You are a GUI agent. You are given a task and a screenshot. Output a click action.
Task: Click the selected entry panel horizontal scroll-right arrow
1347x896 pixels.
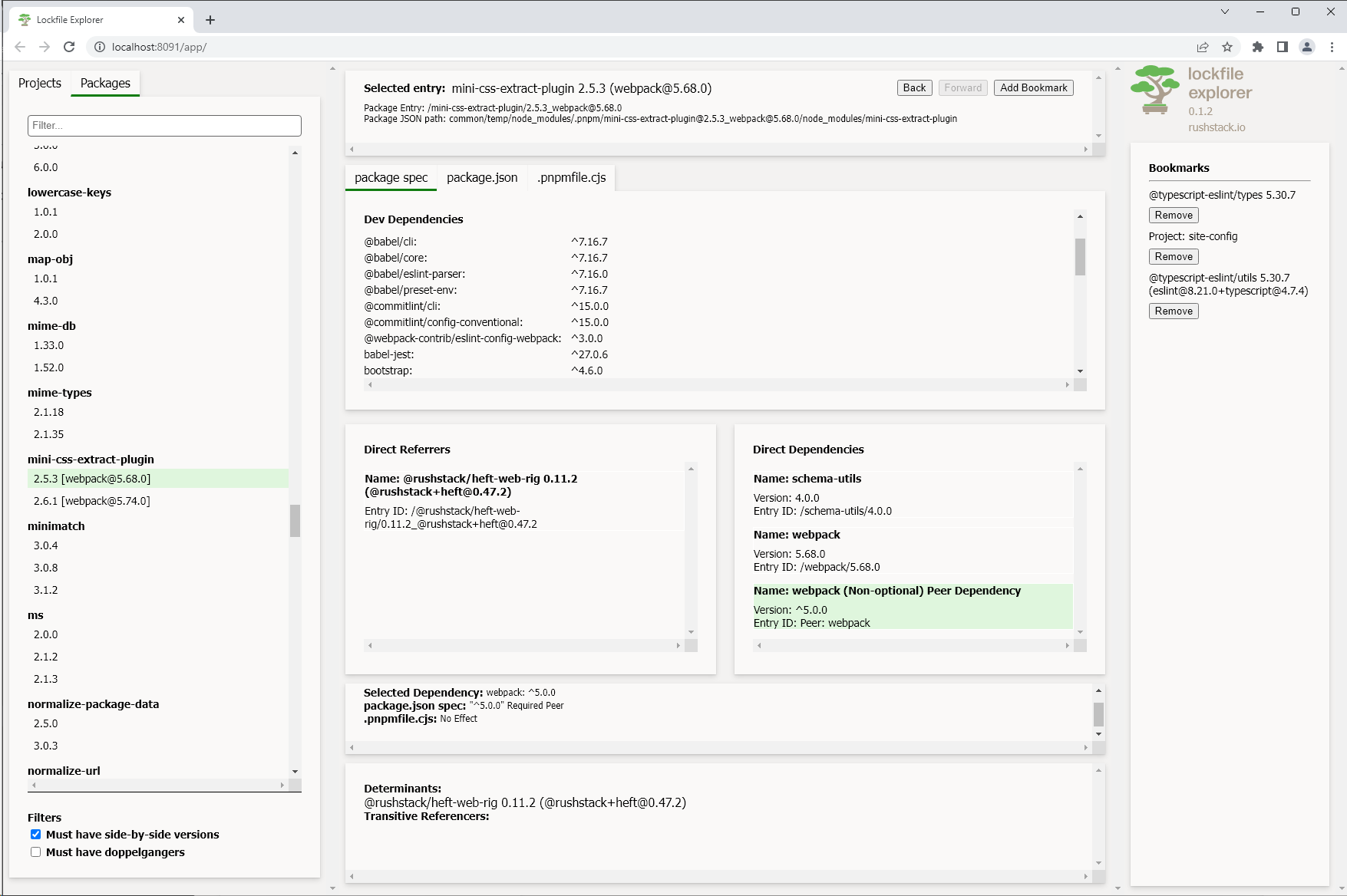1085,149
